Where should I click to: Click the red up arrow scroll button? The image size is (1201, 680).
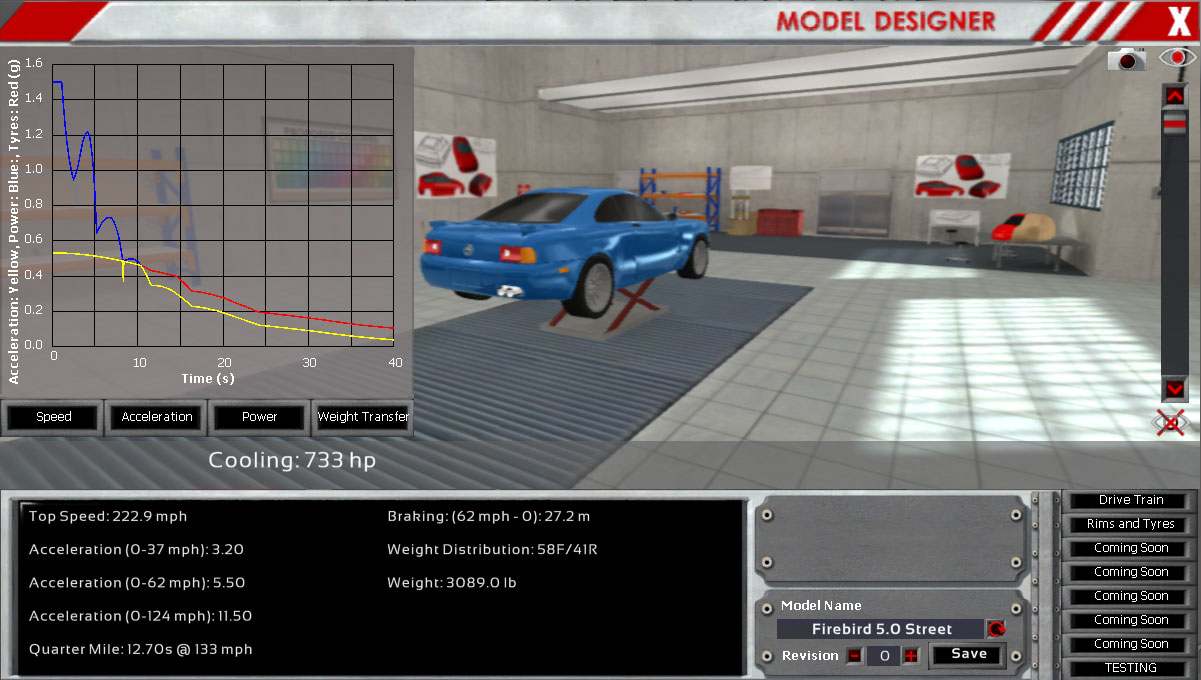click(x=1174, y=95)
